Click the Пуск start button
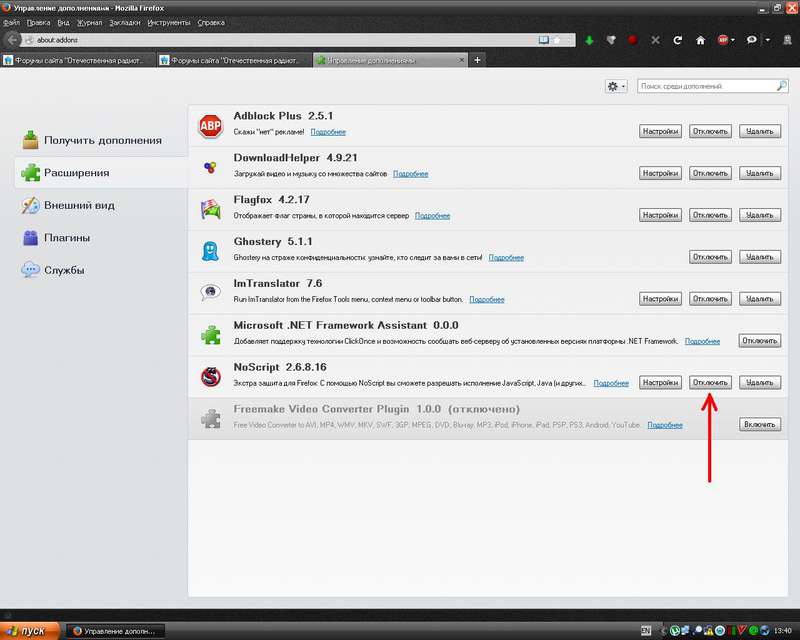 (x=30, y=631)
